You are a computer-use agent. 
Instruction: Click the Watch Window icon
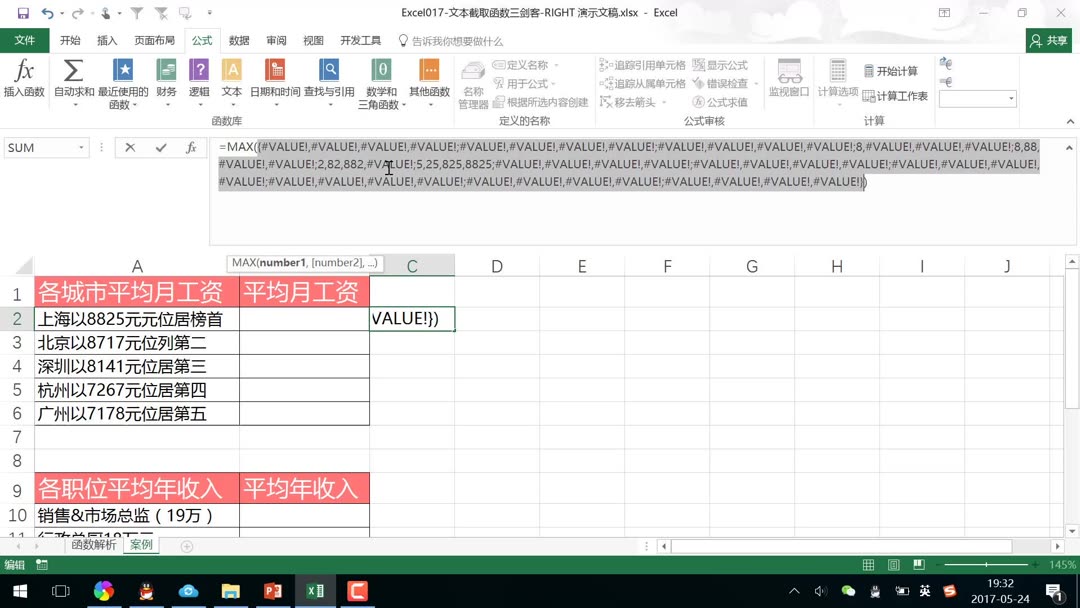point(788,82)
